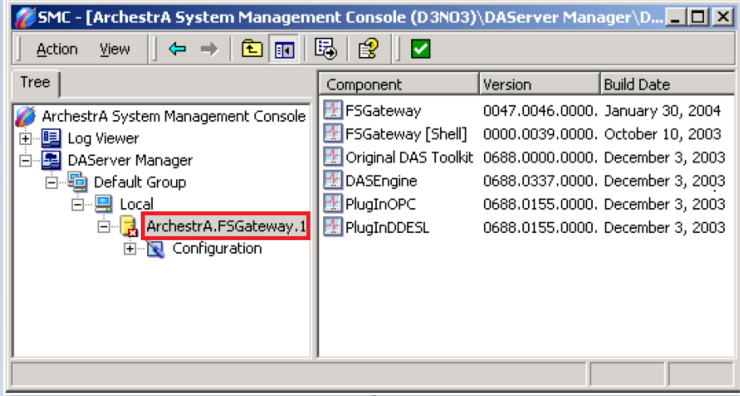Click the PlugInOPC component icon
The height and width of the screenshot is (396, 740).
click(333, 203)
